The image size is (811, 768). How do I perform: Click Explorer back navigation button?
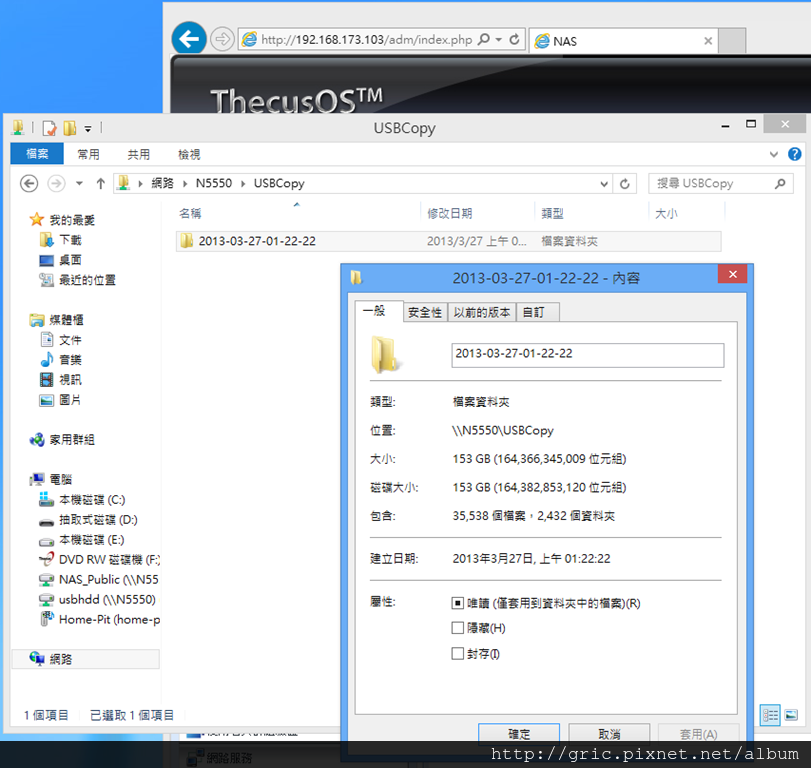29,184
